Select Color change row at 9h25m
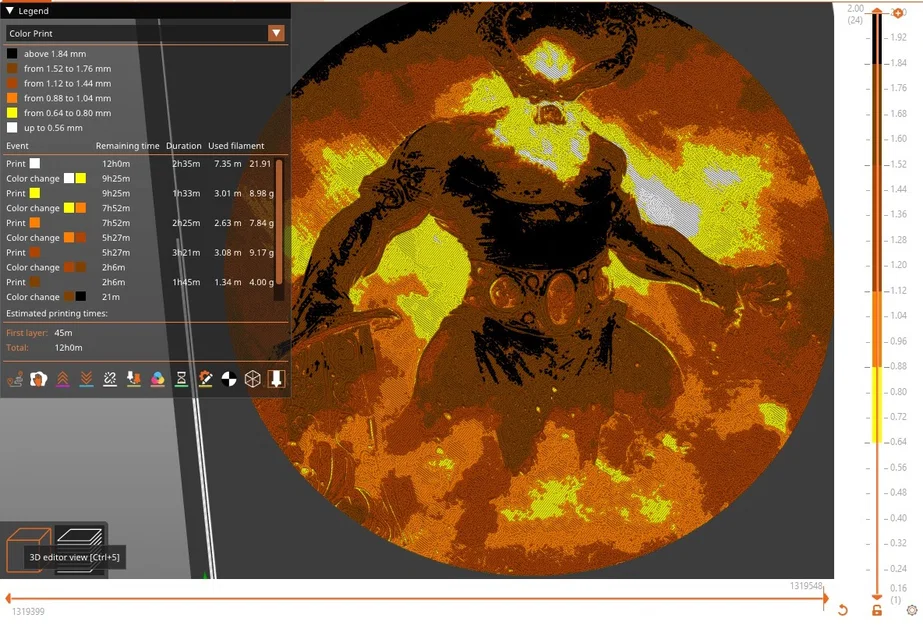This screenshot has width=923, height=625. click(140, 178)
